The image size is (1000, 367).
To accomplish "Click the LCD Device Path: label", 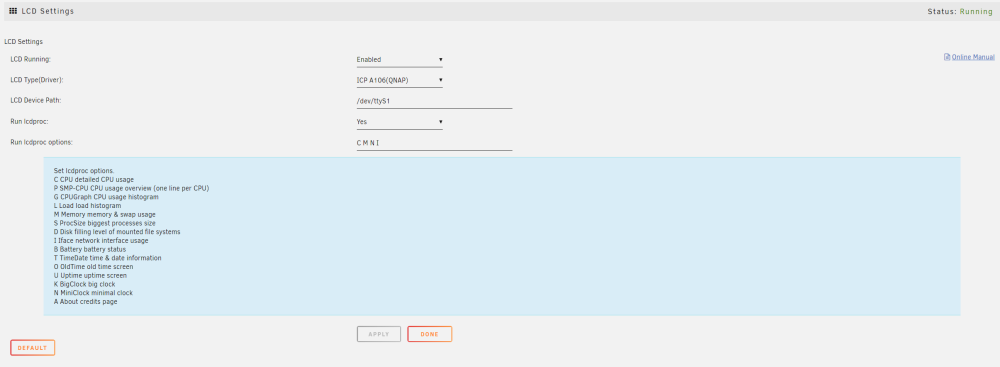I will 35,100.
